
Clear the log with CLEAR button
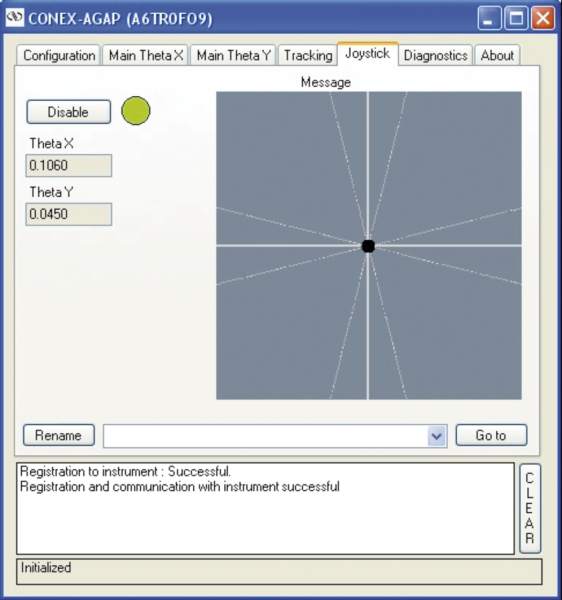click(530, 508)
